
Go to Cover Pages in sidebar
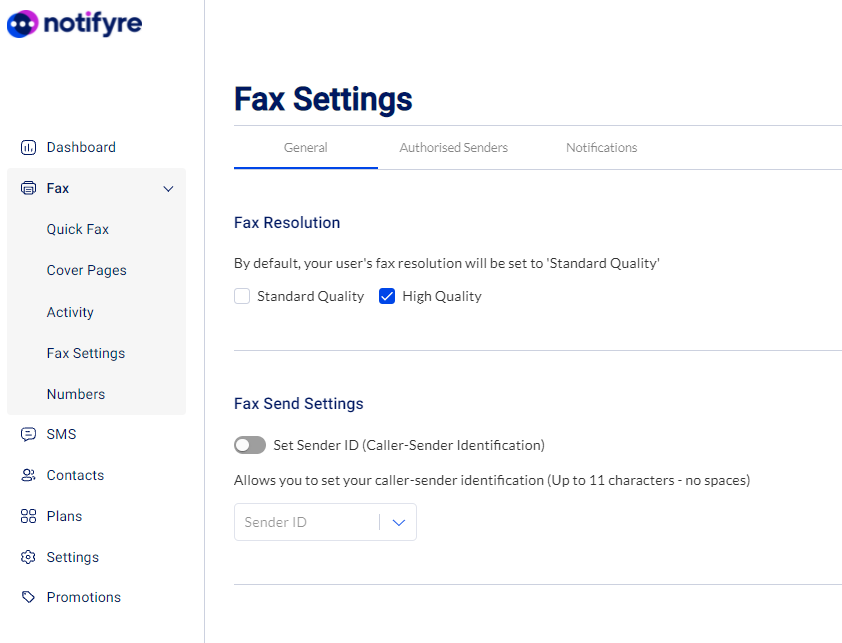coord(86,270)
